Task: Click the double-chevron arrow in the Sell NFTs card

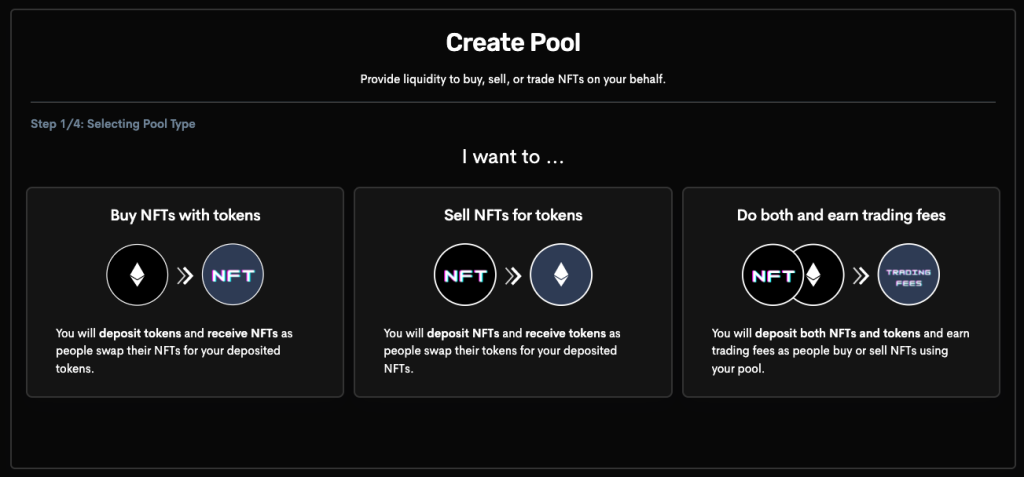Action: pyautogui.click(x=512, y=275)
